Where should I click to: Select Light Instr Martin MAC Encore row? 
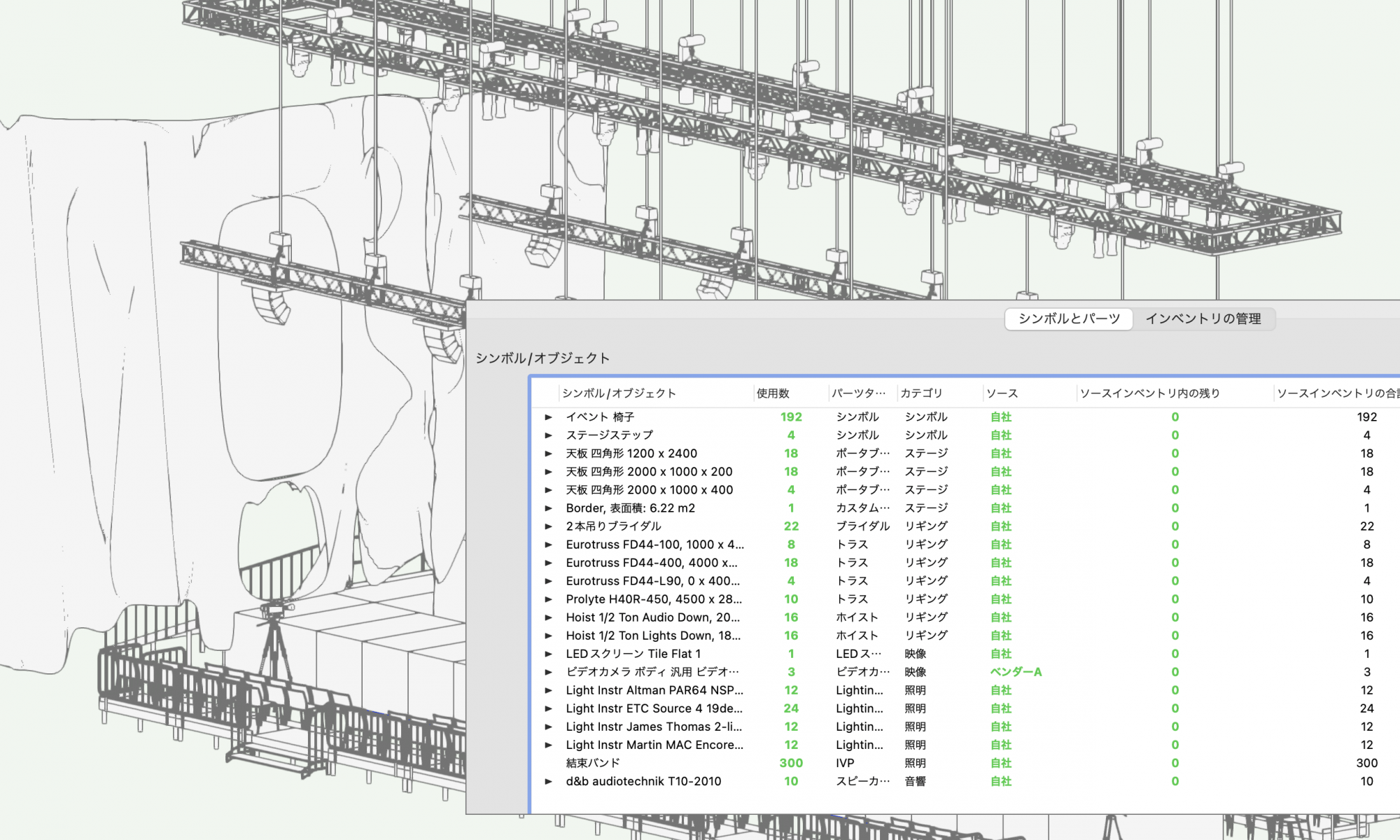654,745
